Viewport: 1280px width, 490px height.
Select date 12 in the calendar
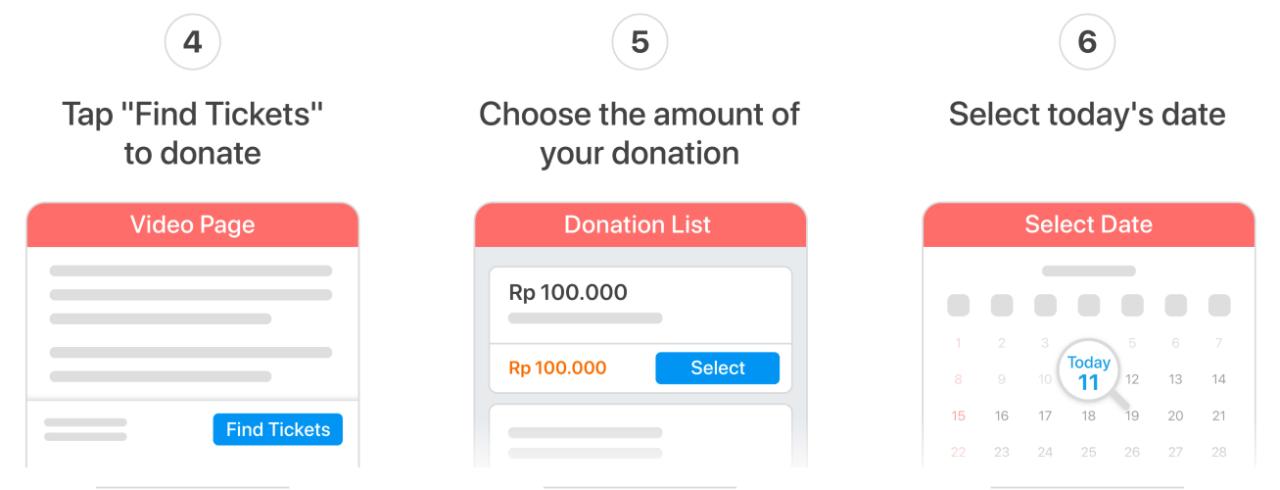coord(1132,379)
